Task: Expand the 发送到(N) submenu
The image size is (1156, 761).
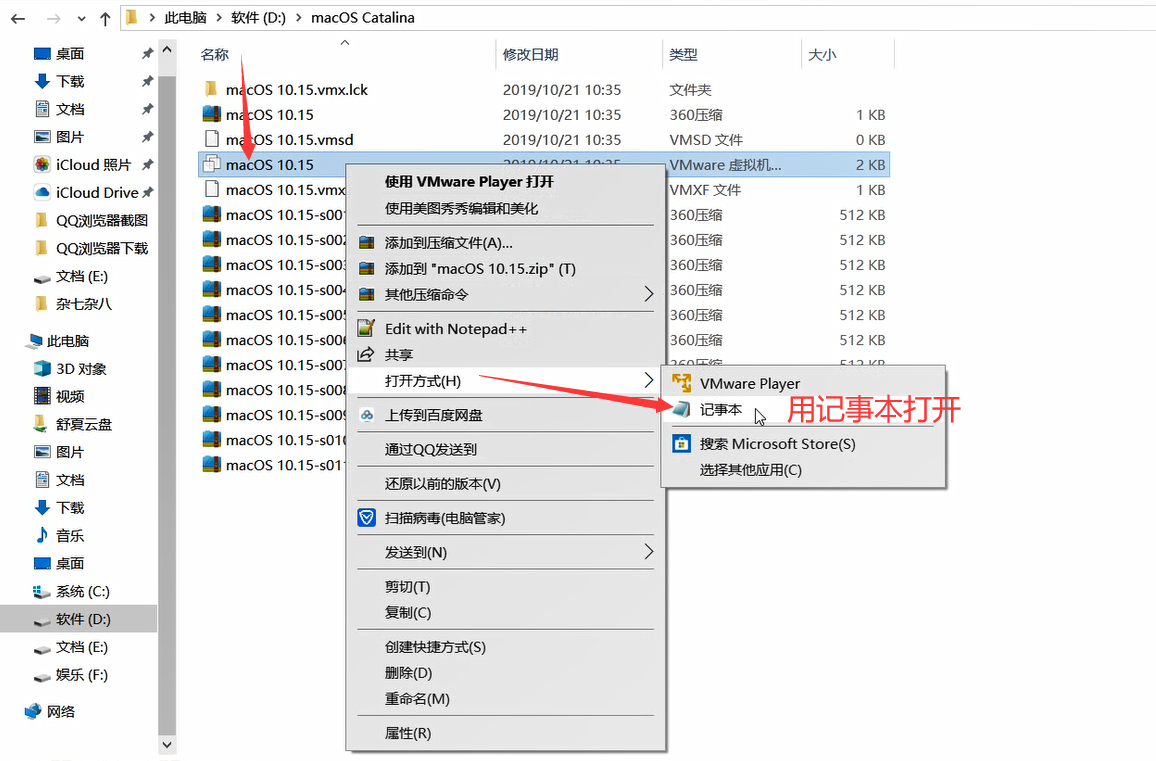Action: (x=418, y=551)
